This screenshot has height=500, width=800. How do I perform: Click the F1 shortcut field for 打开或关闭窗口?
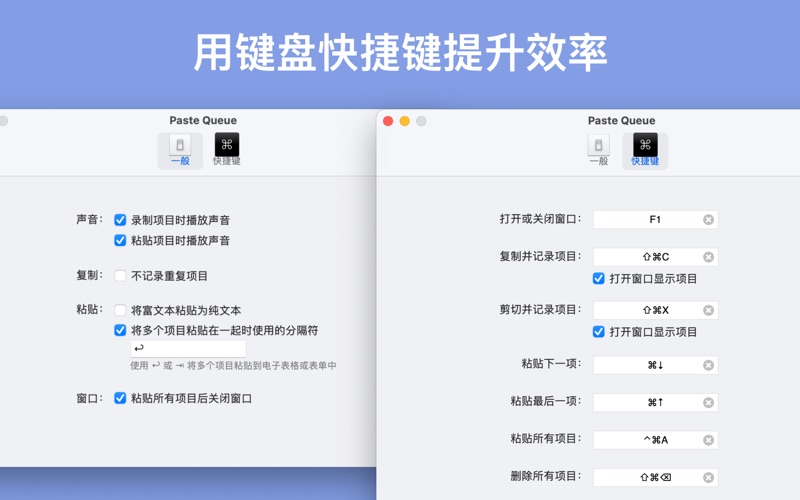tap(655, 219)
